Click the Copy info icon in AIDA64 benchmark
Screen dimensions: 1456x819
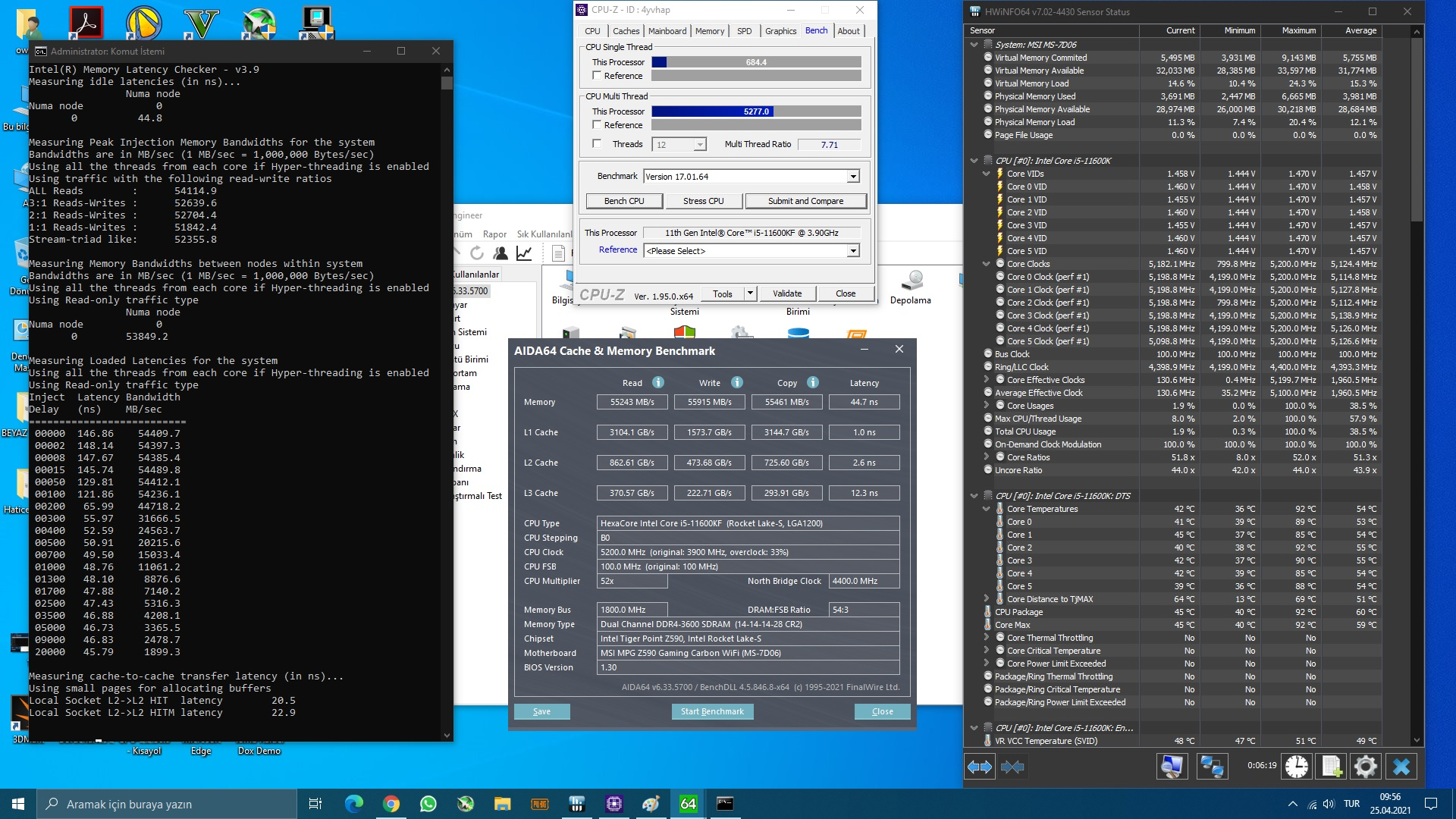coord(813,382)
